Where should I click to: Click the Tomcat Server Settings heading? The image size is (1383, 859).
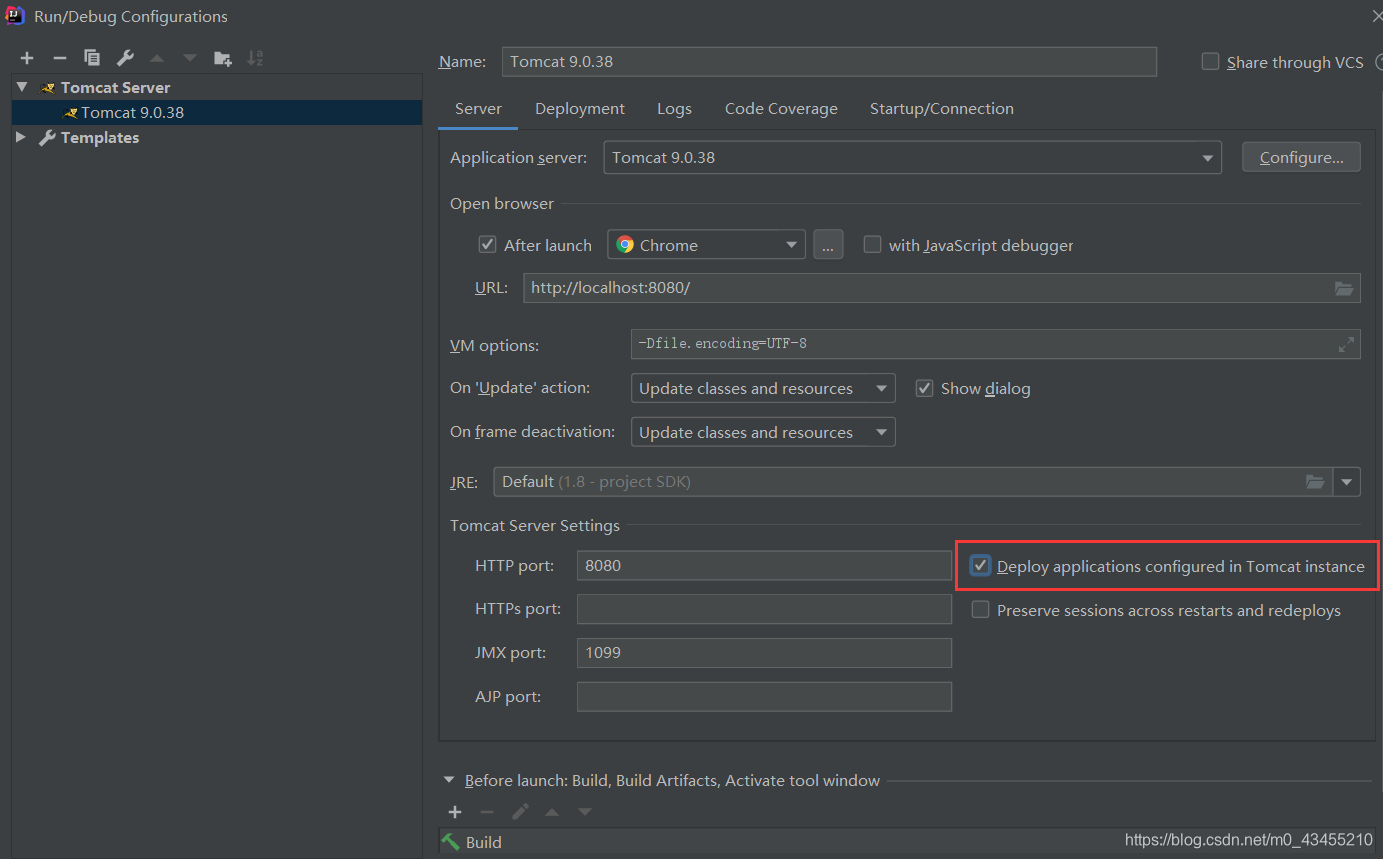click(x=535, y=526)
